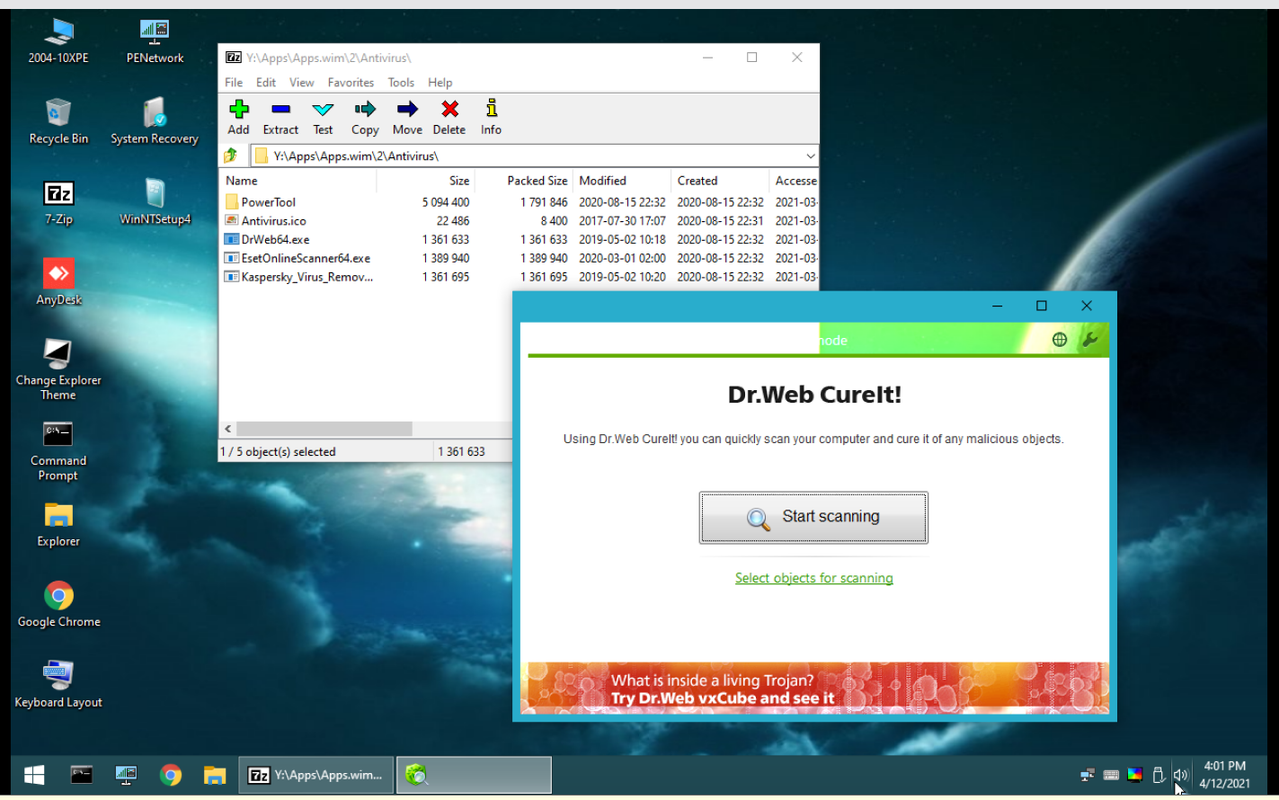Switch to the 7-Zip taskbar button
1279x800 pixels.
pyautogui.click(x=316, y=775)
